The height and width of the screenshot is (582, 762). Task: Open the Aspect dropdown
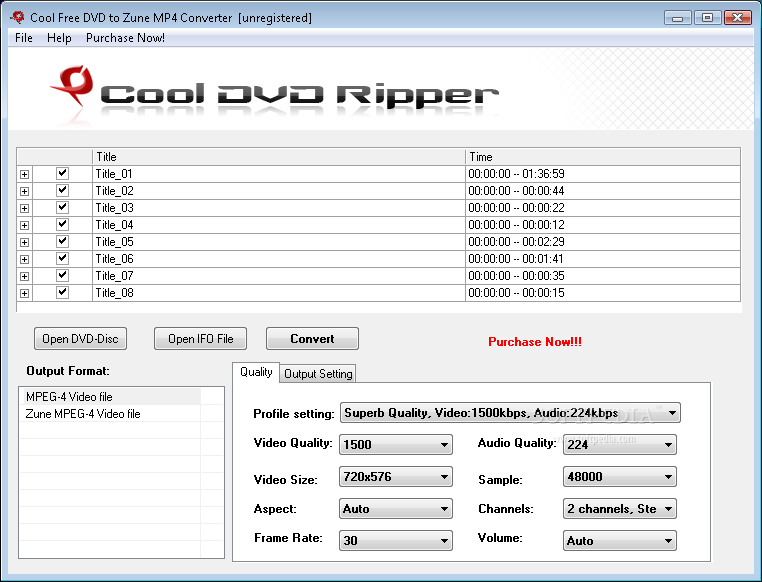(x=396, y=509)
